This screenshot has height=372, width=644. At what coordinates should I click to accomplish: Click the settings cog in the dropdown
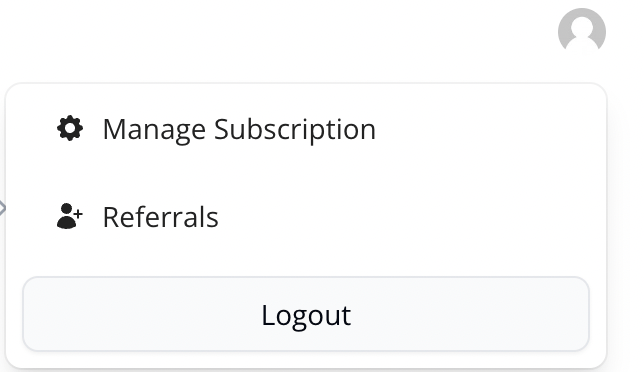[70, 129]
